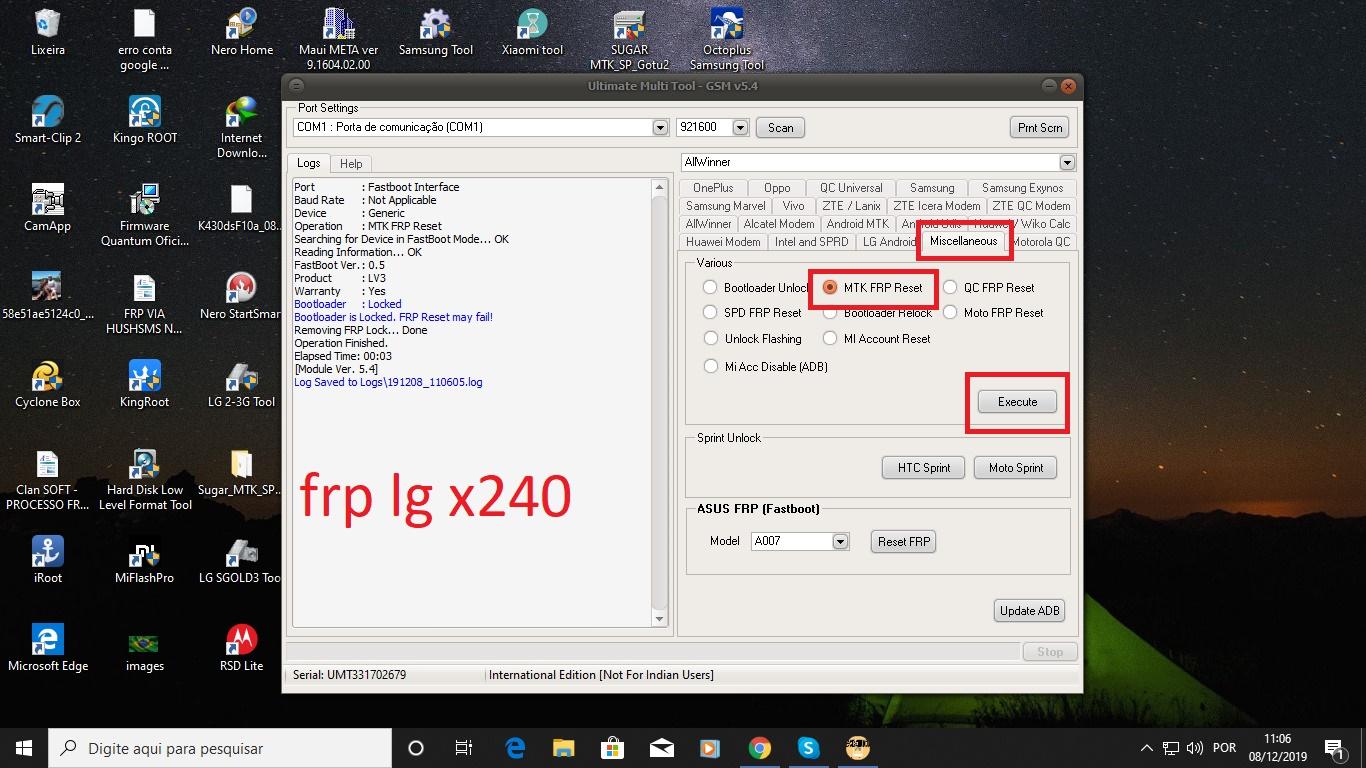Image resolution: width=1366 pixels, height=768 pixels.
Task: Open Internet Download shortcut on desktop
Action: [x=242, y=128]
